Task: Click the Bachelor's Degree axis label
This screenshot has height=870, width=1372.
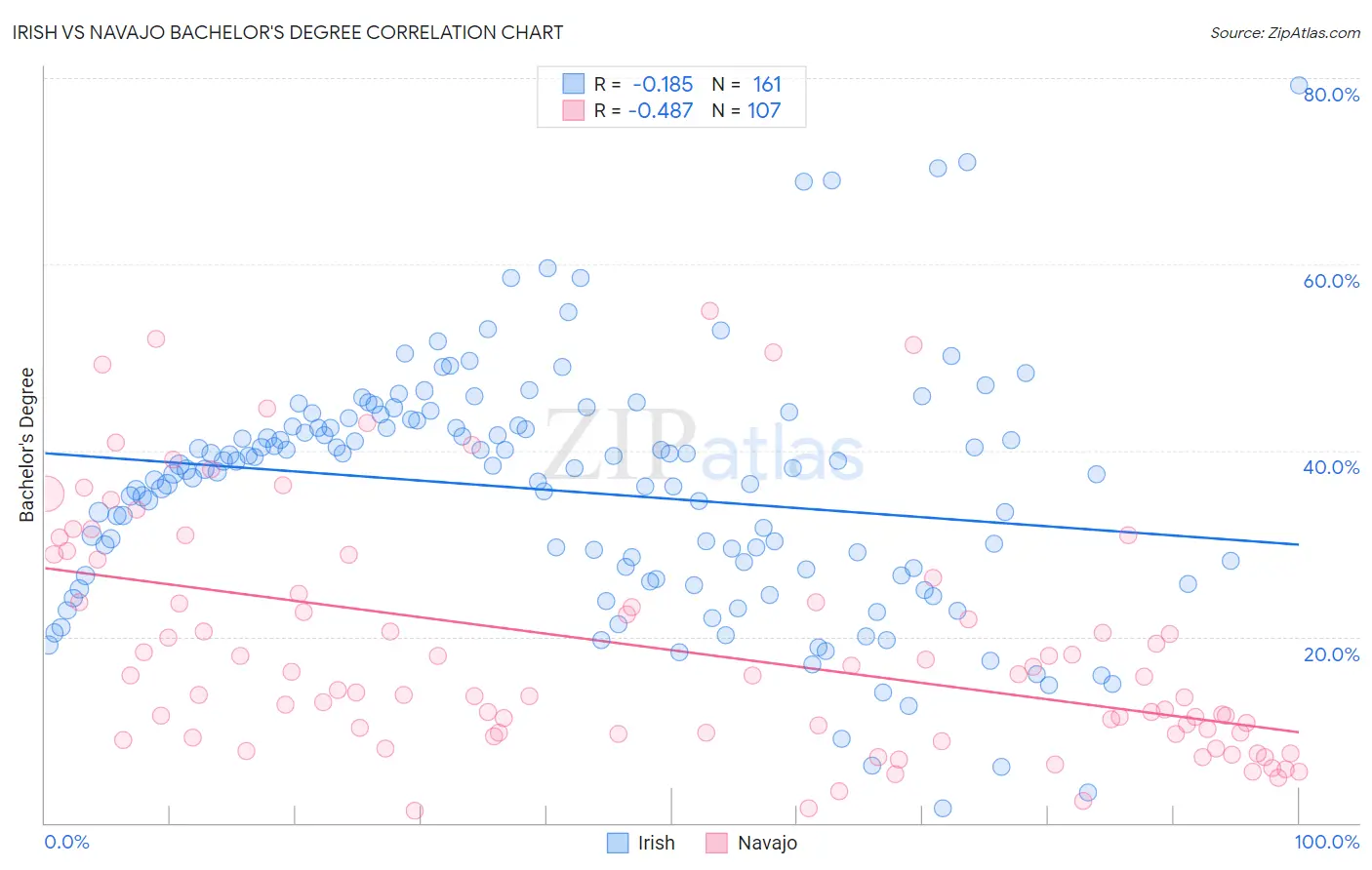Action: coord(26,445)
